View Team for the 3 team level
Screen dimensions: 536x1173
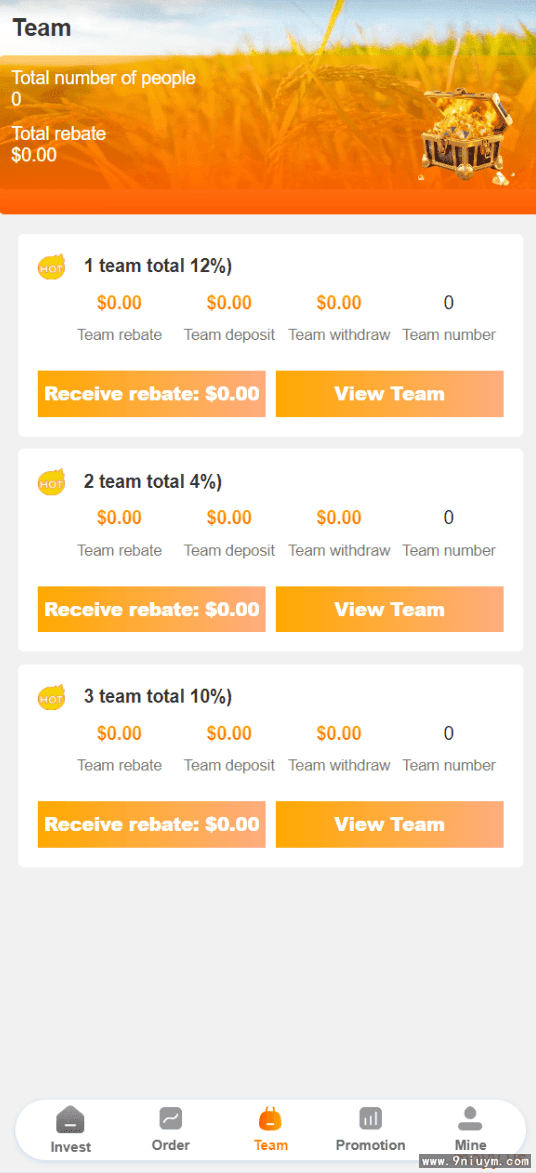pyautogui.click(x=389, y=824)
